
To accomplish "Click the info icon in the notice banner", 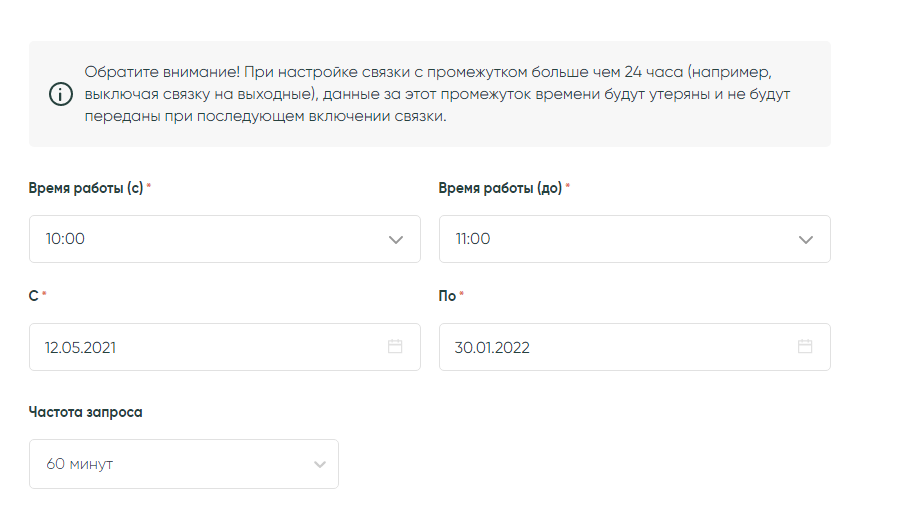I will click(61, 94).
